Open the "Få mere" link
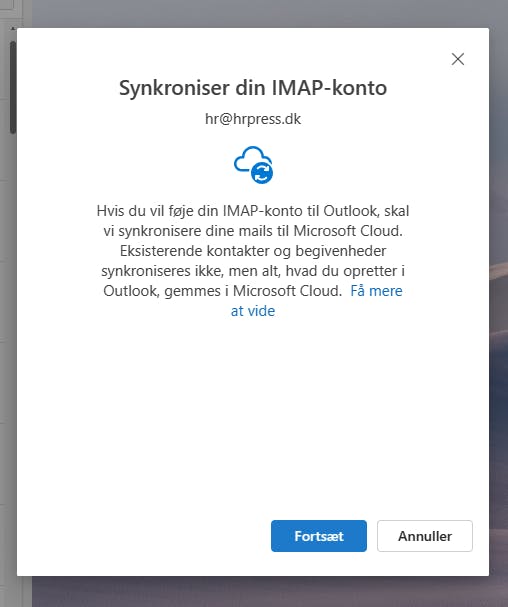 pos(376,291)
